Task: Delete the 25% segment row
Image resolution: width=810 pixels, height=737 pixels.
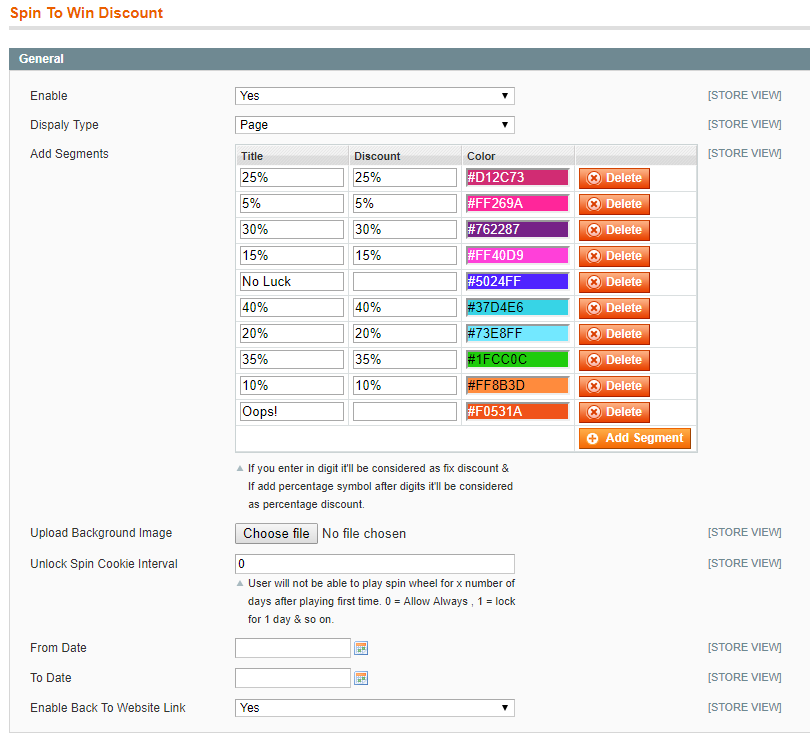Action: [x=614, y=178]
